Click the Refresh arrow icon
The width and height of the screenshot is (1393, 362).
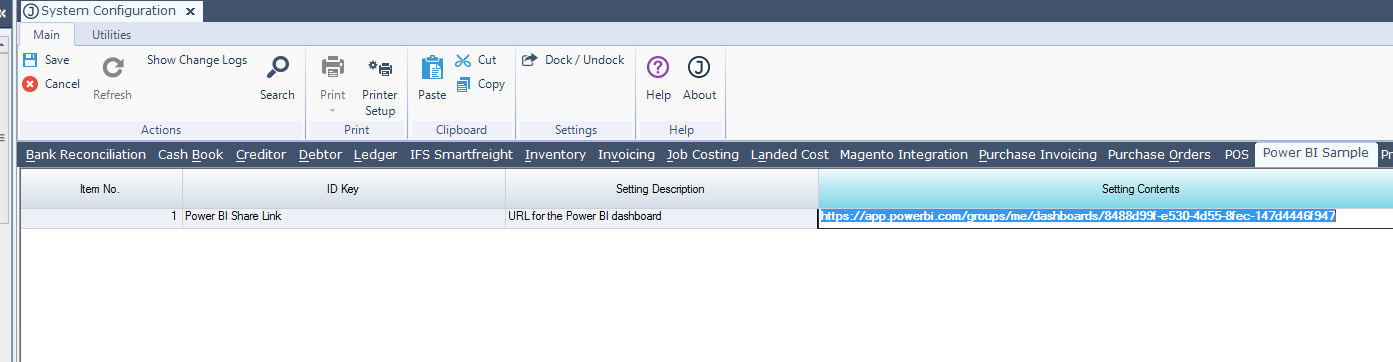coord(112,67)
